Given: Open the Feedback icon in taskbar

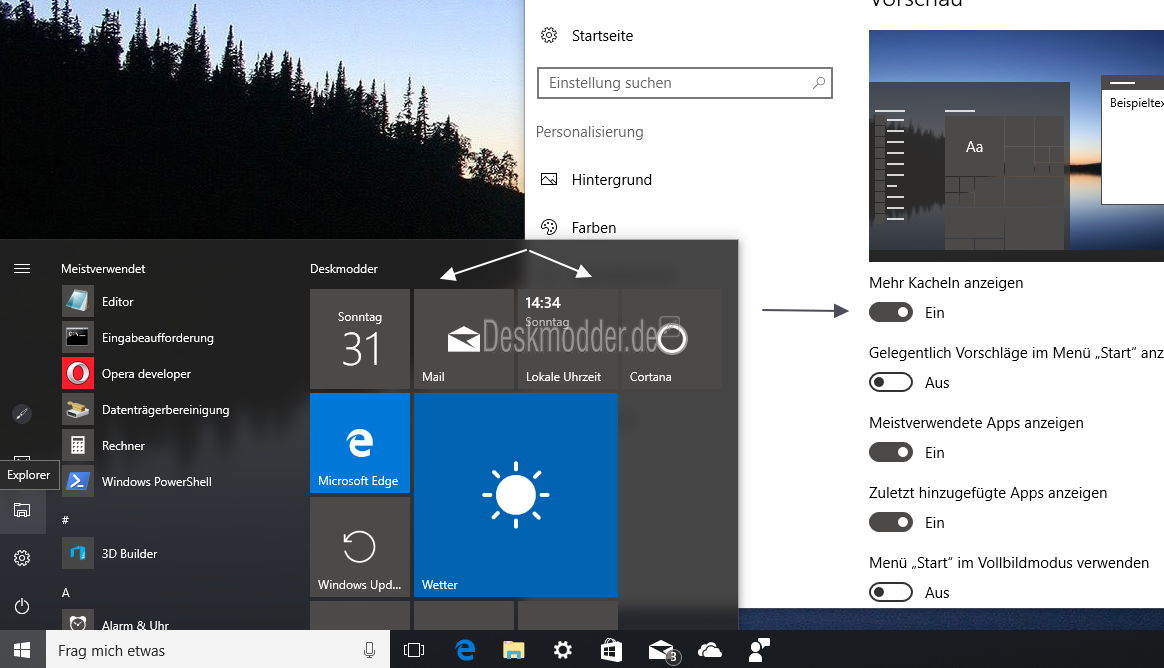Looking at the screenshot, I should coord(759,650).
